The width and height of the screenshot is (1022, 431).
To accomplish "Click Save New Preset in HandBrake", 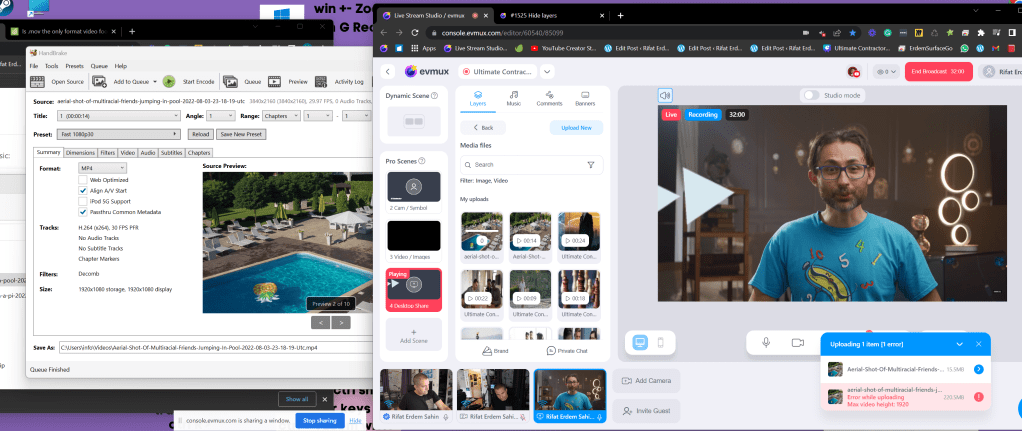I will coord(242,134).
